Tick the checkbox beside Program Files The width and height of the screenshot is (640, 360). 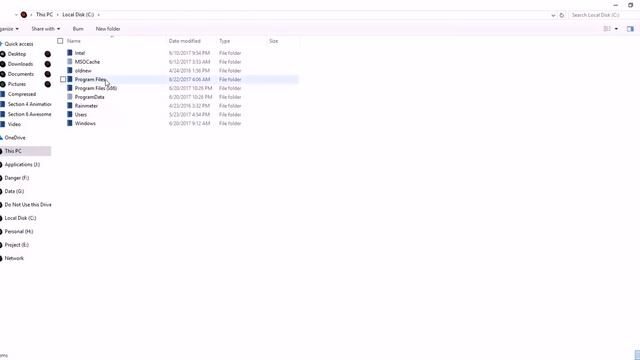pos(63,79)
